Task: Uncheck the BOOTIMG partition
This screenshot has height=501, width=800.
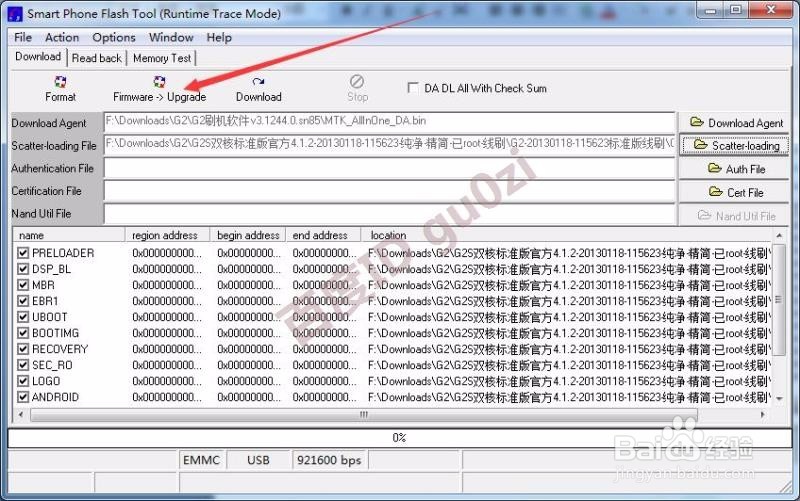Action: pyautogui.click(x=22, y=333)
